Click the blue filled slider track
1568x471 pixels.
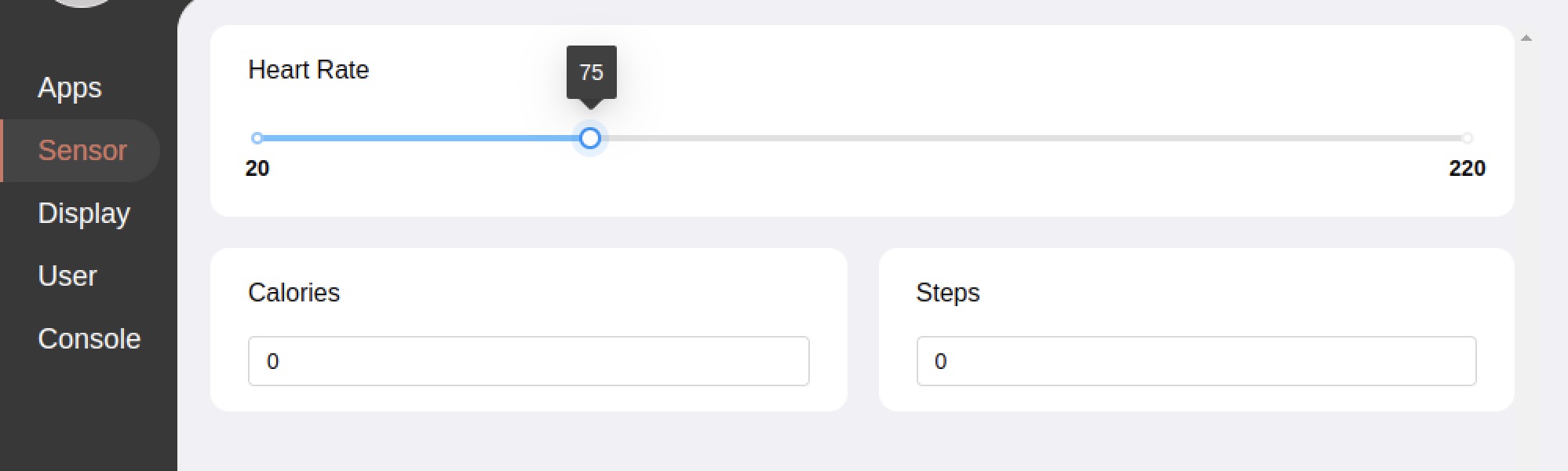click(x=424, y=138)
